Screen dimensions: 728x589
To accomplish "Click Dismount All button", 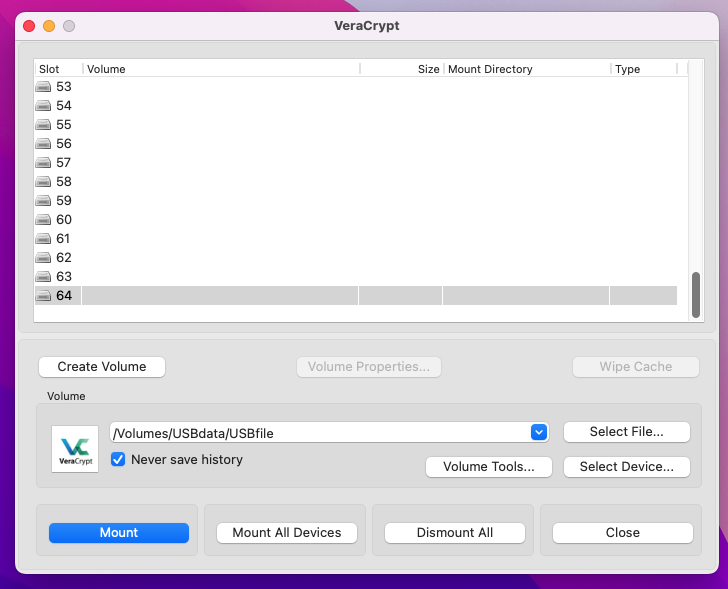I will [455, 533].
